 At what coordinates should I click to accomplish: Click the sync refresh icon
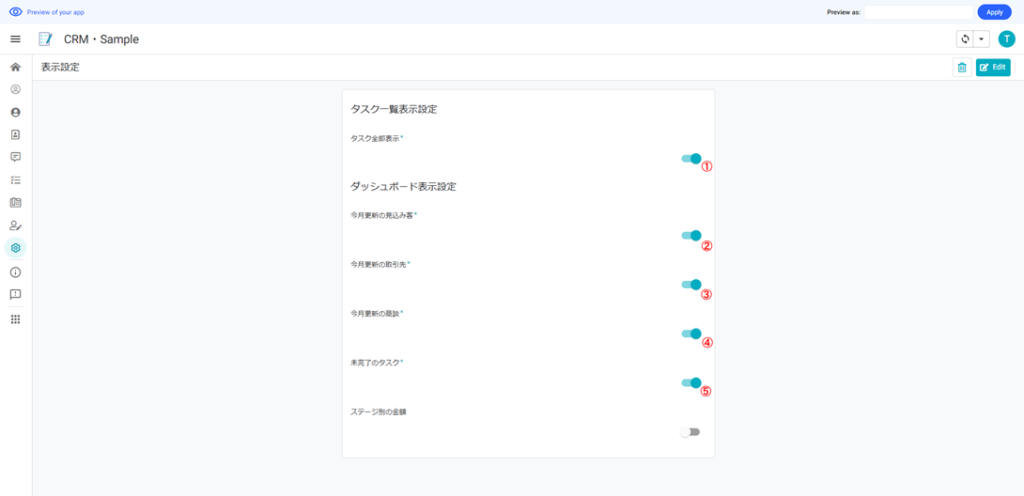(965, 39)
